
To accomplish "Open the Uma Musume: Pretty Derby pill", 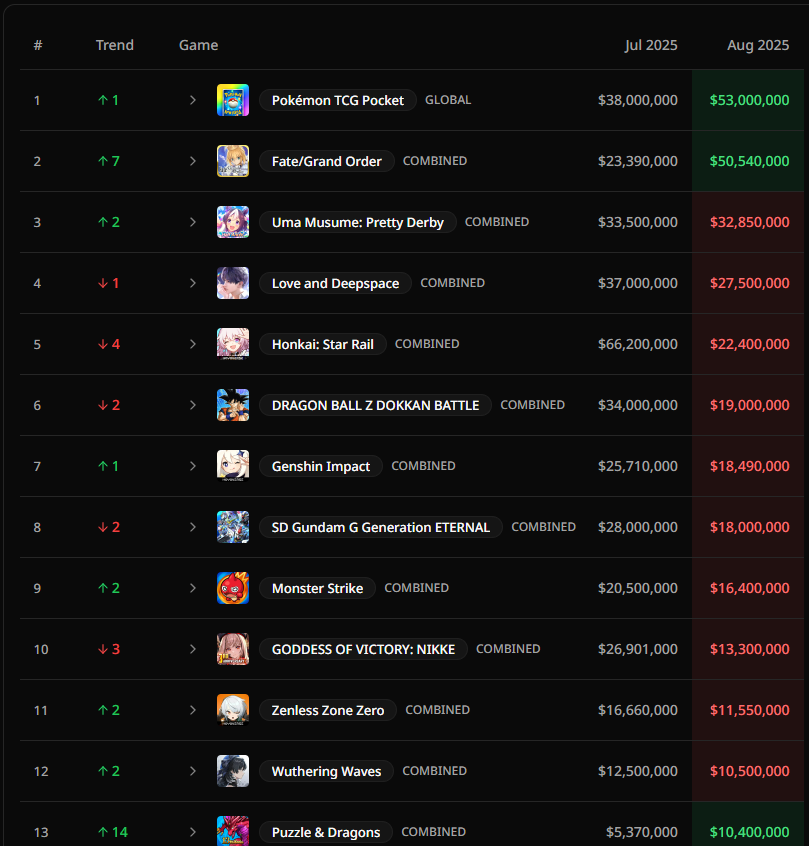I will 358,222.
